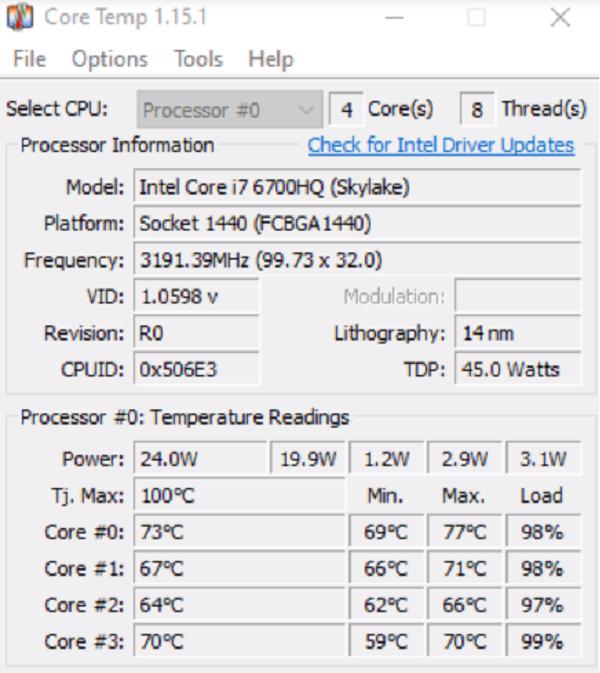
Task: Click the power reading 1.2W
Action: pos(386,459)
